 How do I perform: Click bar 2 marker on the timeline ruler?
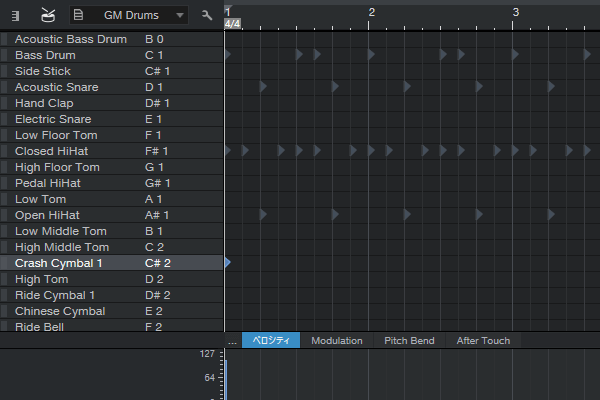click(371, 12)
